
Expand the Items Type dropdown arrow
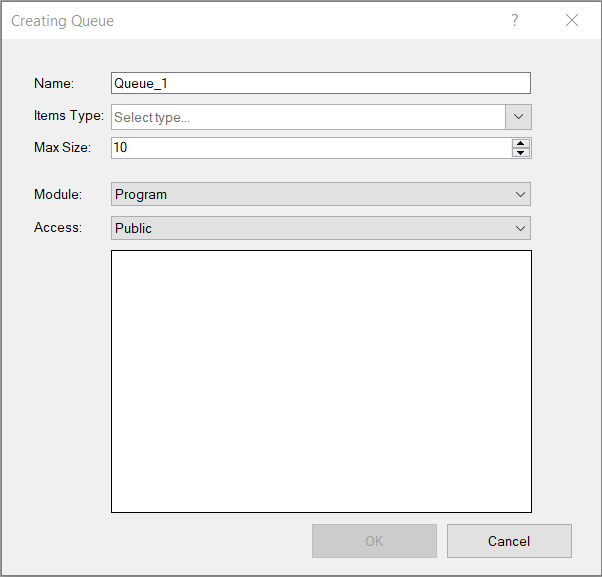pyautogui.click(x=518, y=117)
